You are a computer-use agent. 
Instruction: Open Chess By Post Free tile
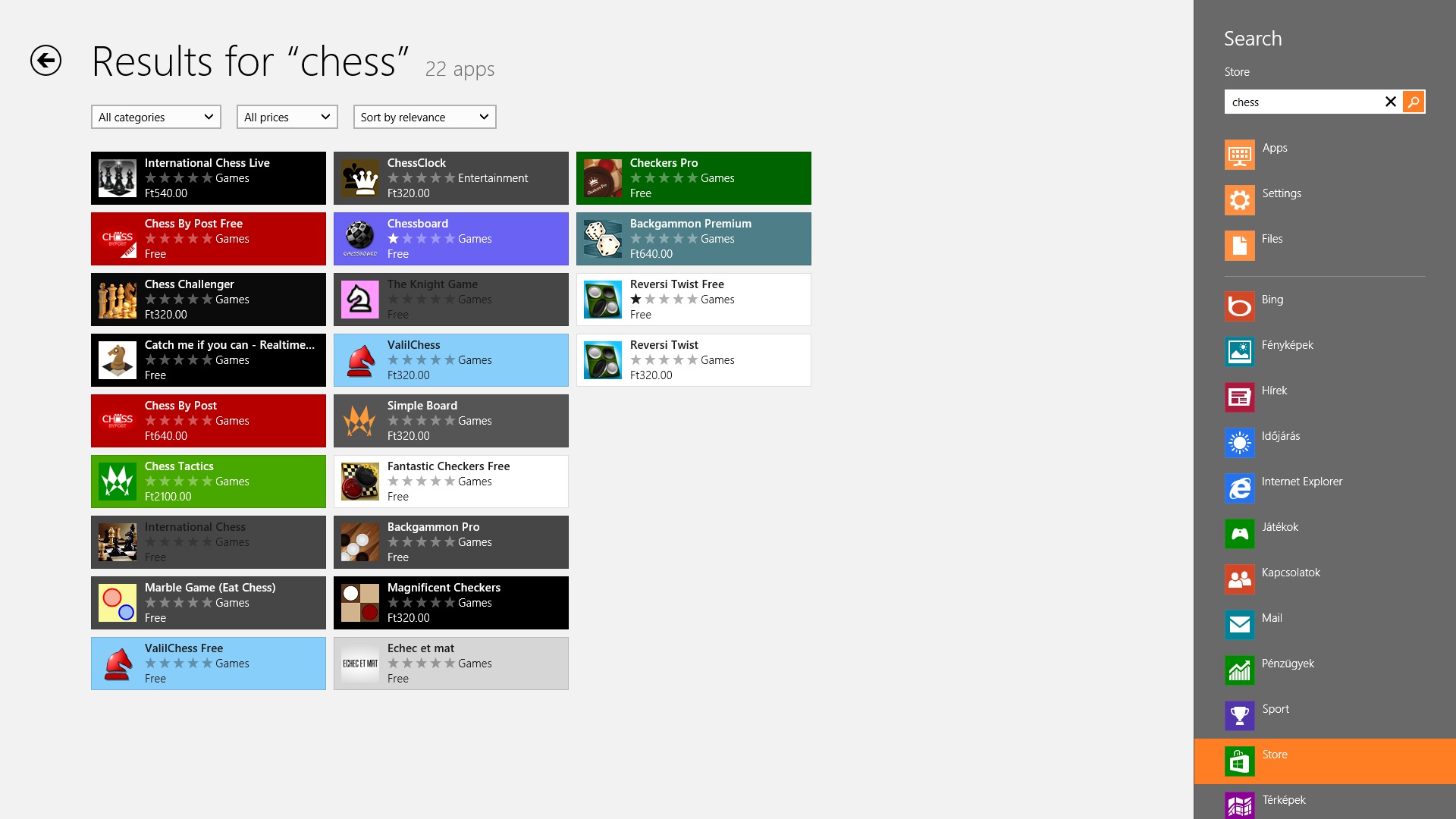click(209, 239)
